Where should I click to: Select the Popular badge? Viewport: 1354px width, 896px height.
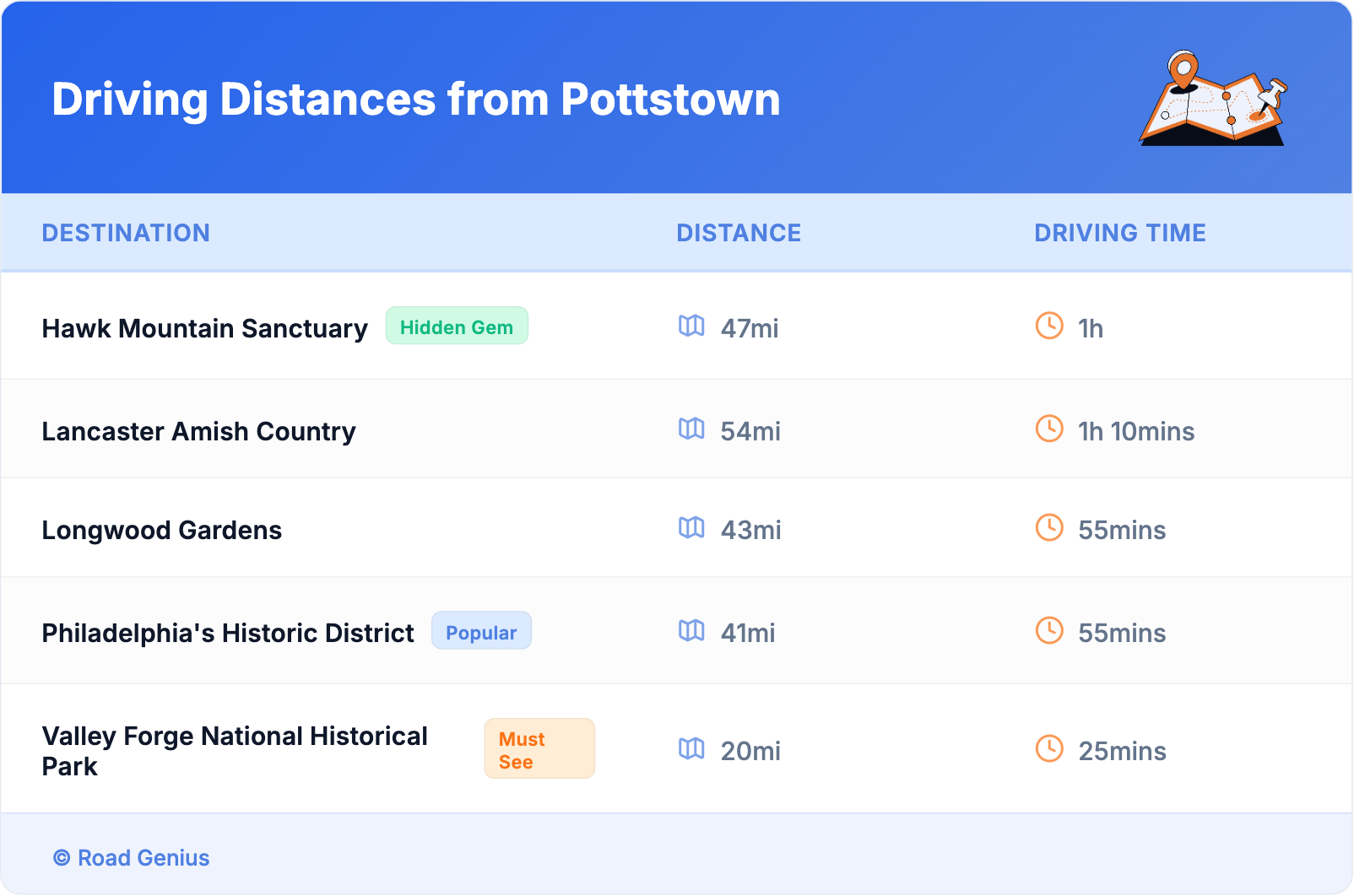481,631
